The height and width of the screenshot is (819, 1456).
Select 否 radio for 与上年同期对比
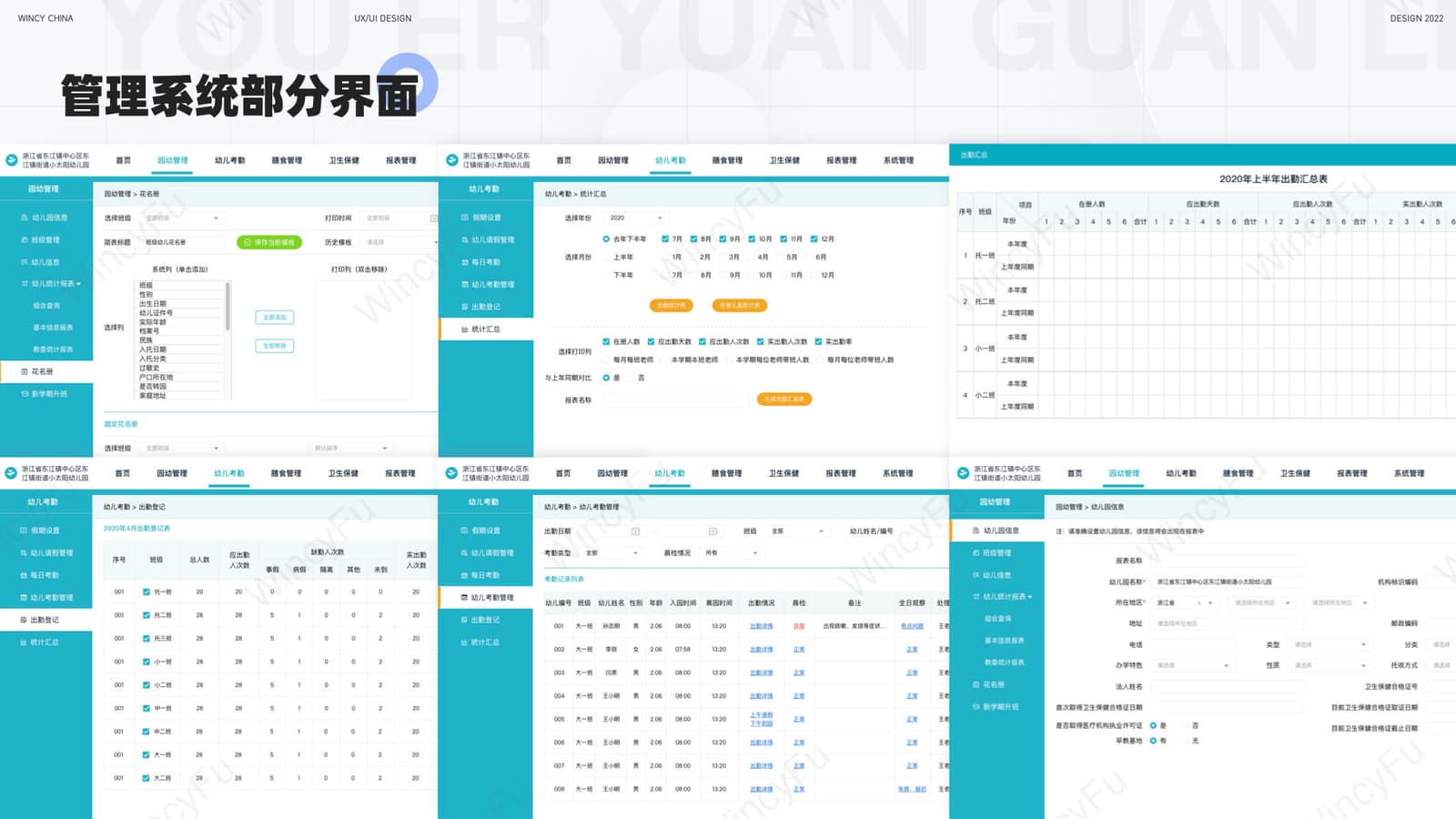630,378
